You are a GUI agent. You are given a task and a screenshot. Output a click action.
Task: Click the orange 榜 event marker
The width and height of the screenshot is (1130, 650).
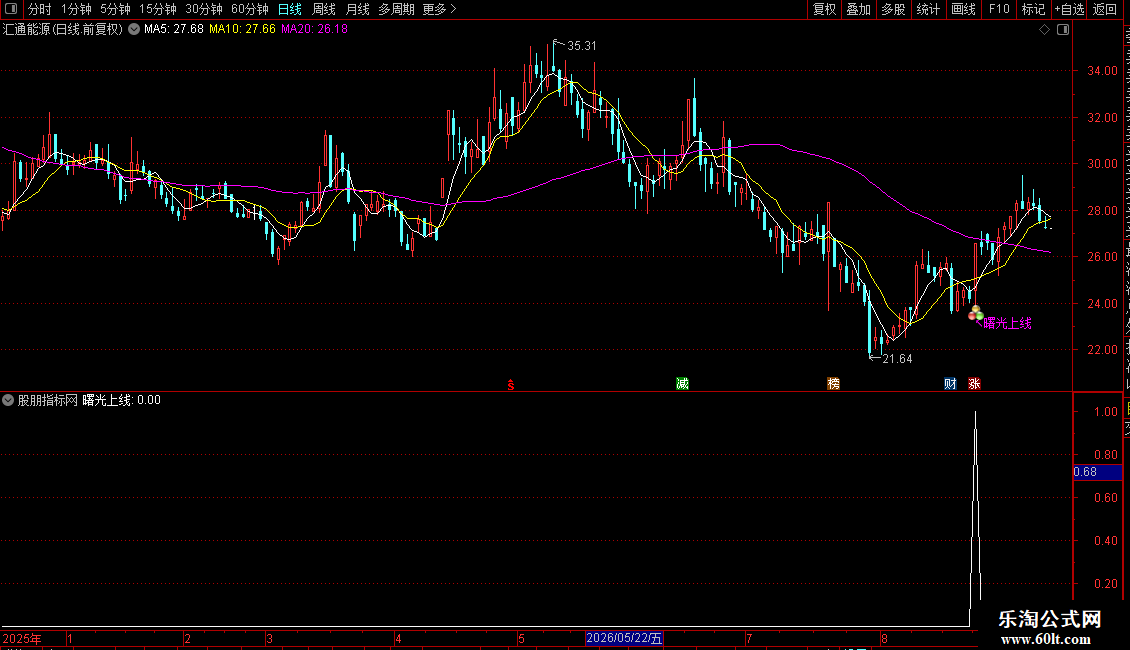click(x=833, y=383)
